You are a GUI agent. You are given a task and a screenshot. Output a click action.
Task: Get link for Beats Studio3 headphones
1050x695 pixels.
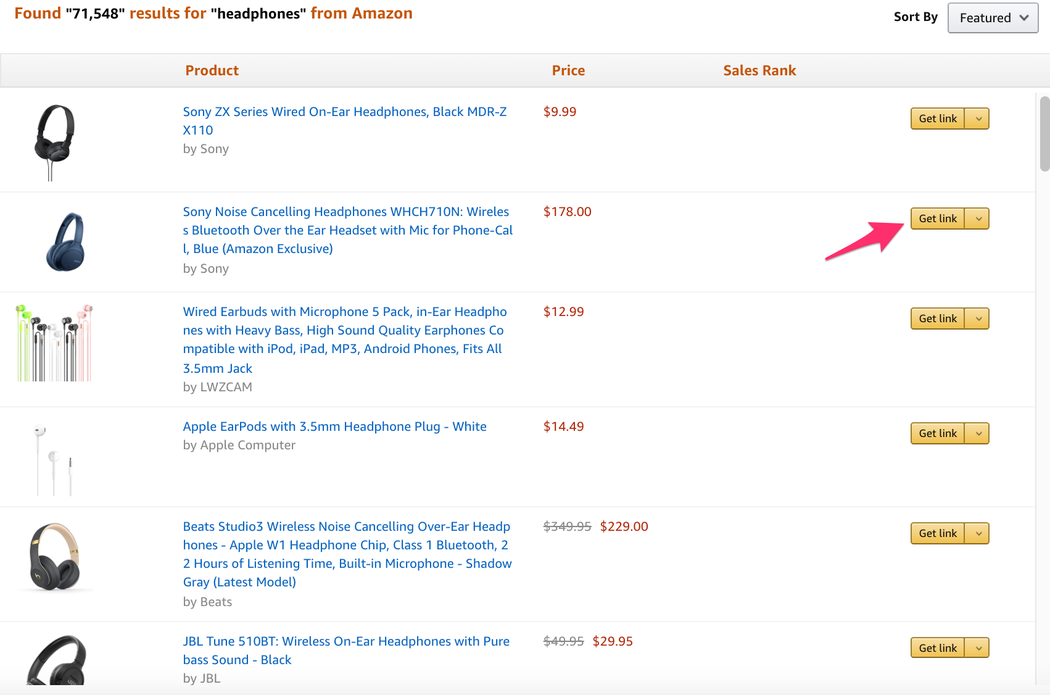pos(938,533)
